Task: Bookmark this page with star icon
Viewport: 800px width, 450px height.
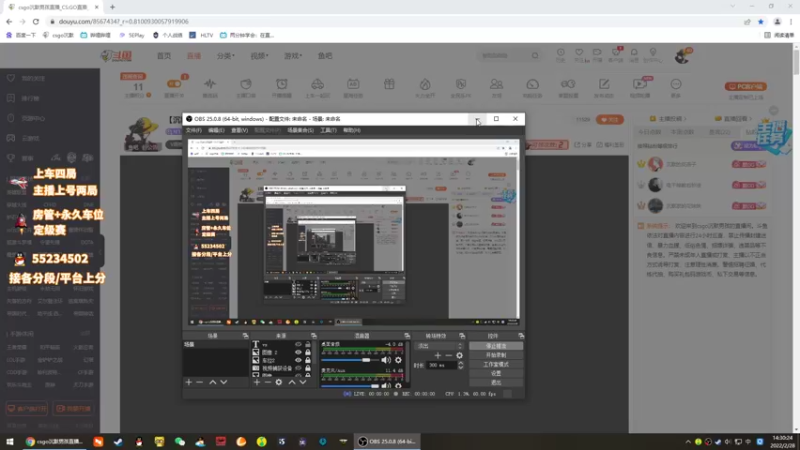Action: pos(761,21)
